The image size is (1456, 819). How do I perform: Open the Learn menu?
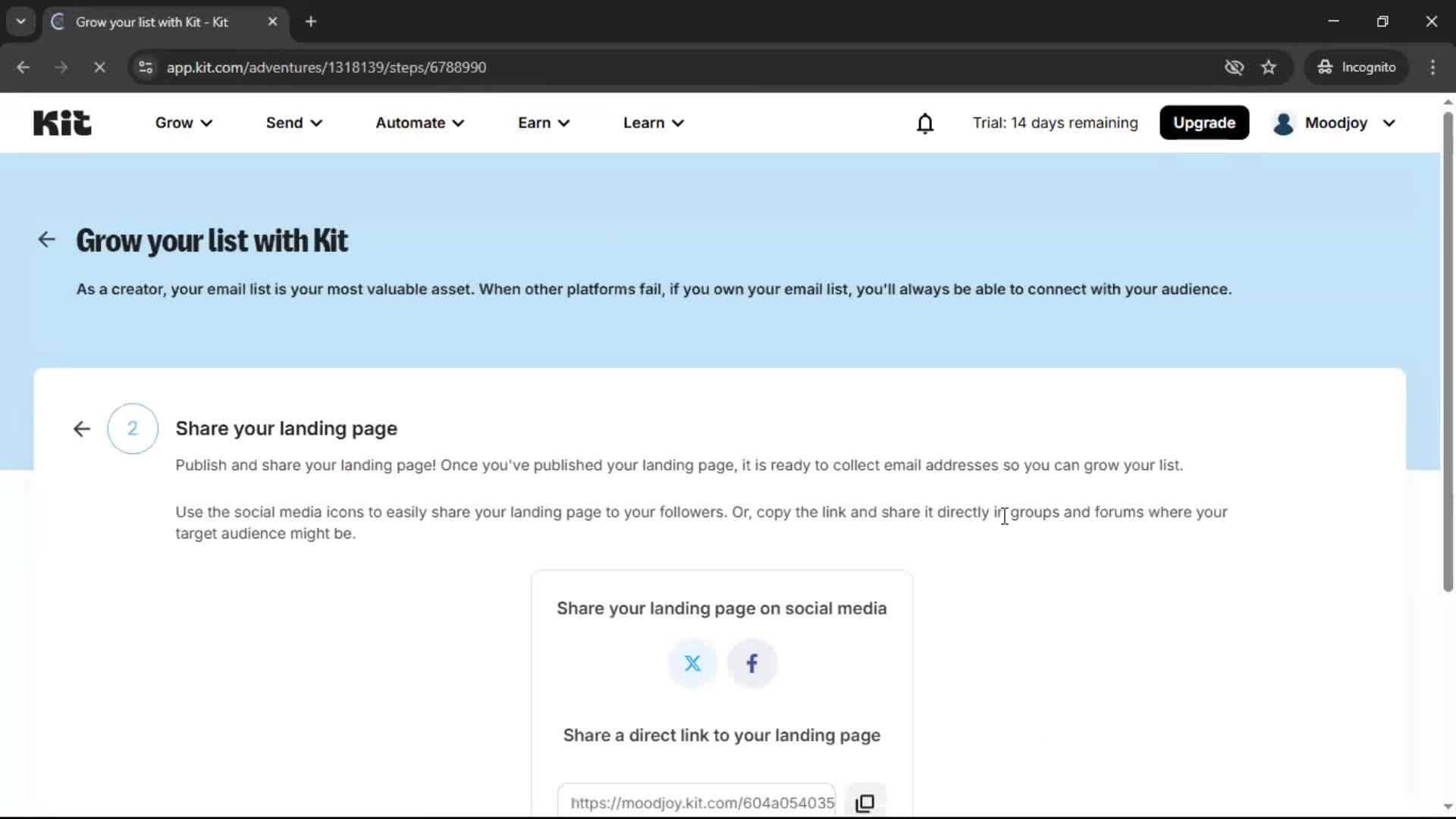tap(652, 123)
